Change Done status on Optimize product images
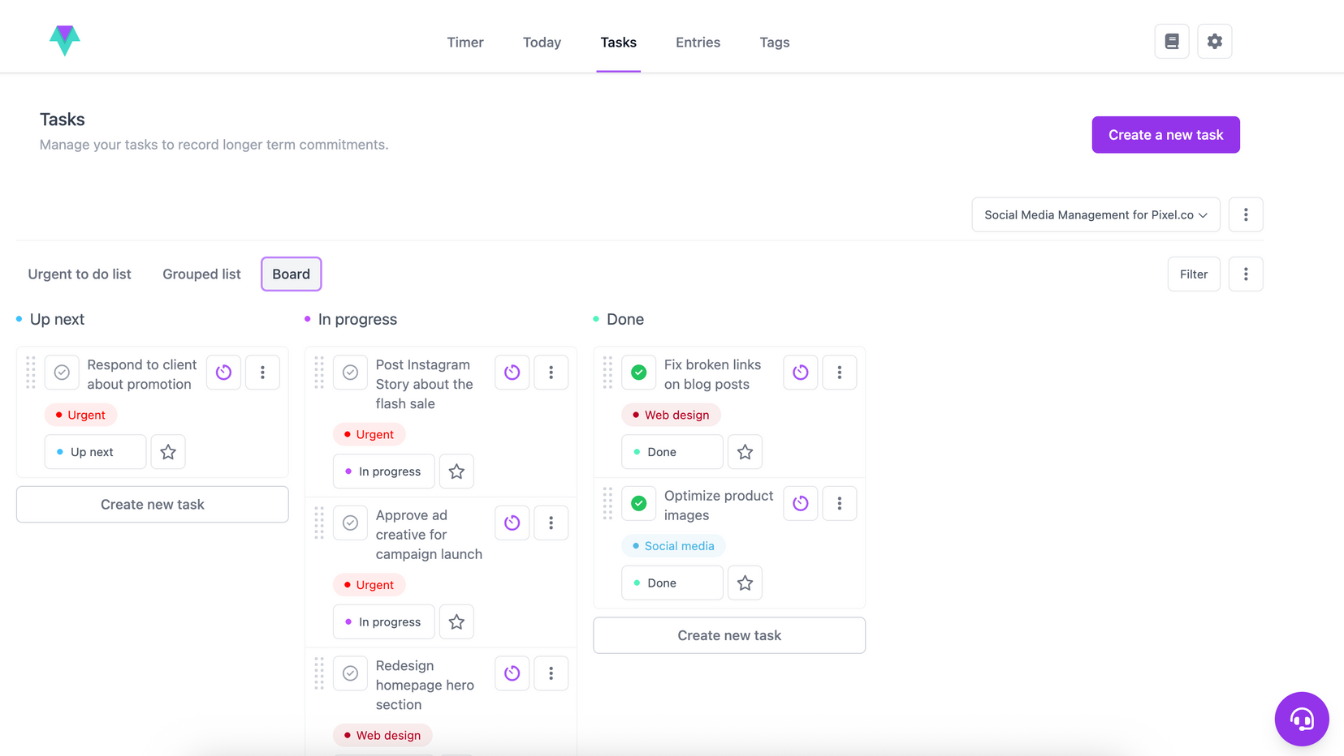Viewport: 1344px width, 756px height. [671, 583]
